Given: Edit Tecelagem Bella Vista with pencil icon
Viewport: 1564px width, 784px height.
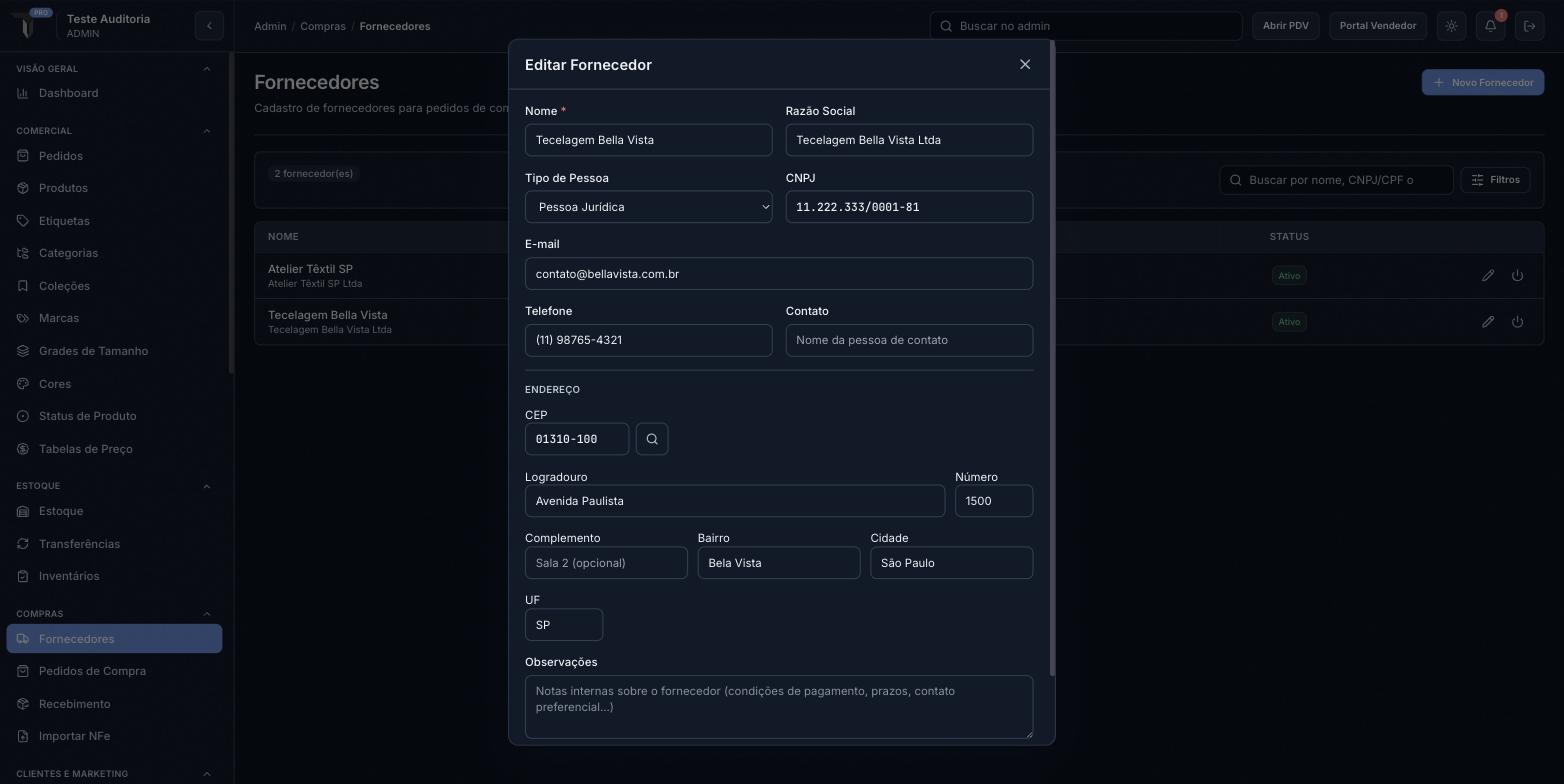Looking at the screenshot, I should pyautogui.click(x=1488, y=321).
